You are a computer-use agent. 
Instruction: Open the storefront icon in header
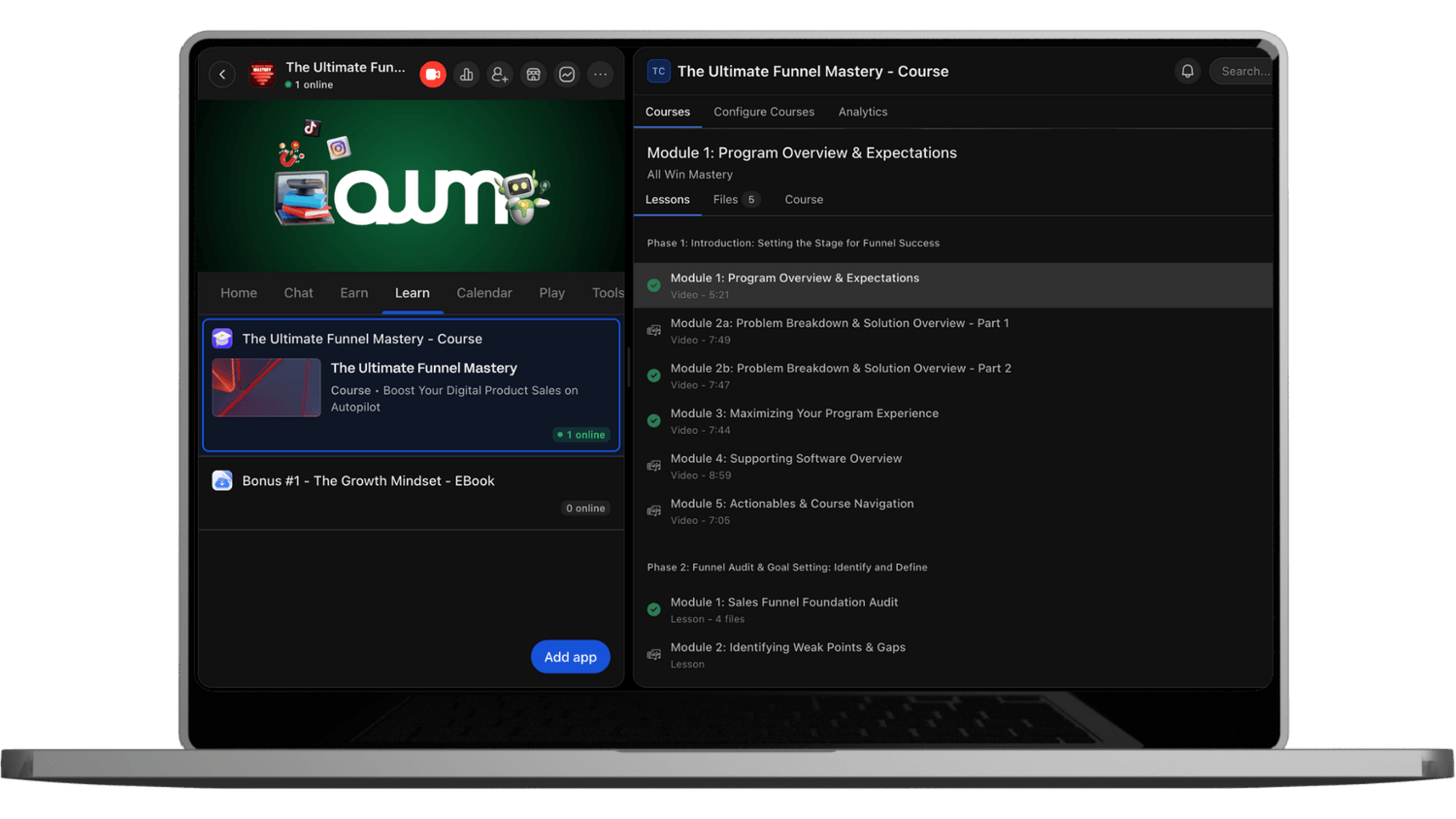pyautogui.click(x=533, y=75)
